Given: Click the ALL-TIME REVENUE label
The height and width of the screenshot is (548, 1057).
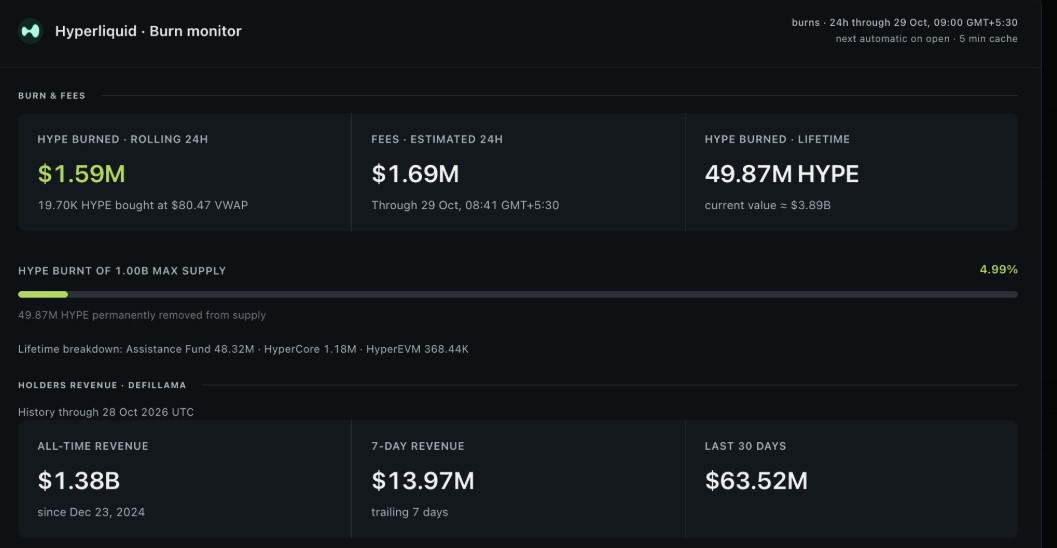Looking at the screenshot, I should (x=93, y=446).
